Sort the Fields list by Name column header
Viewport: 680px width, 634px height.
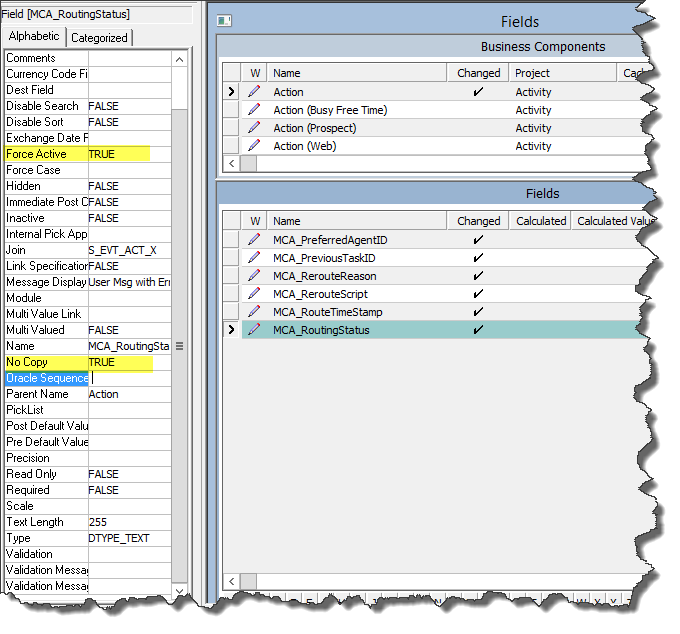(x=357, y=221)
